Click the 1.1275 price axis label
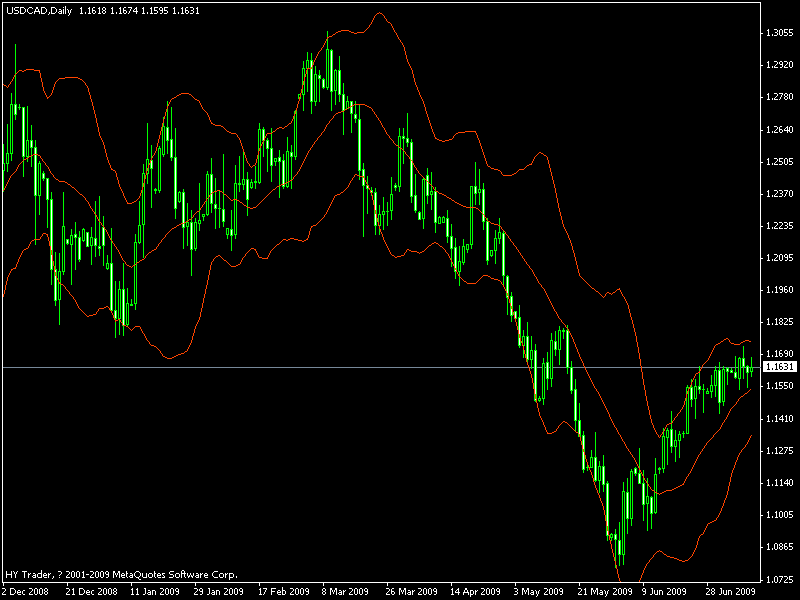Viewport: 800px width, 600px height. (x=780, y=451)
